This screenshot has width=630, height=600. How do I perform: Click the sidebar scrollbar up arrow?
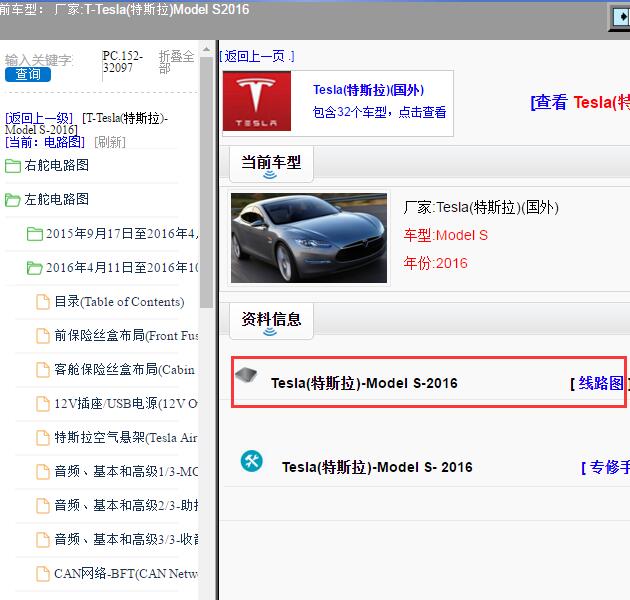point(207,49)
